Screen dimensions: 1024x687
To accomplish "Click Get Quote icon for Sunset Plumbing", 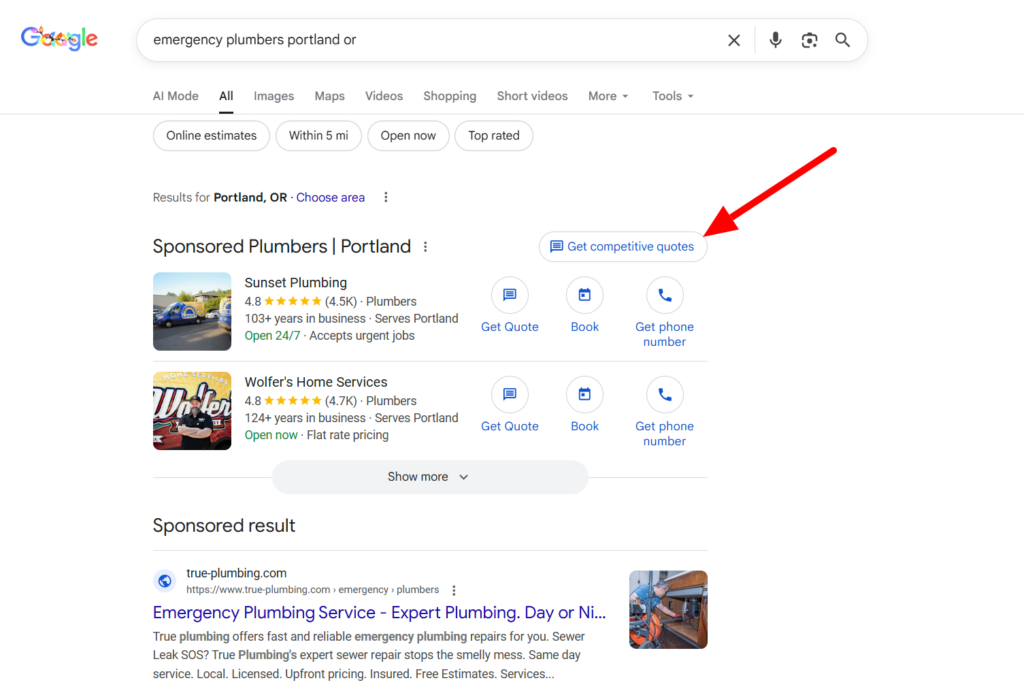I will 509,295.
